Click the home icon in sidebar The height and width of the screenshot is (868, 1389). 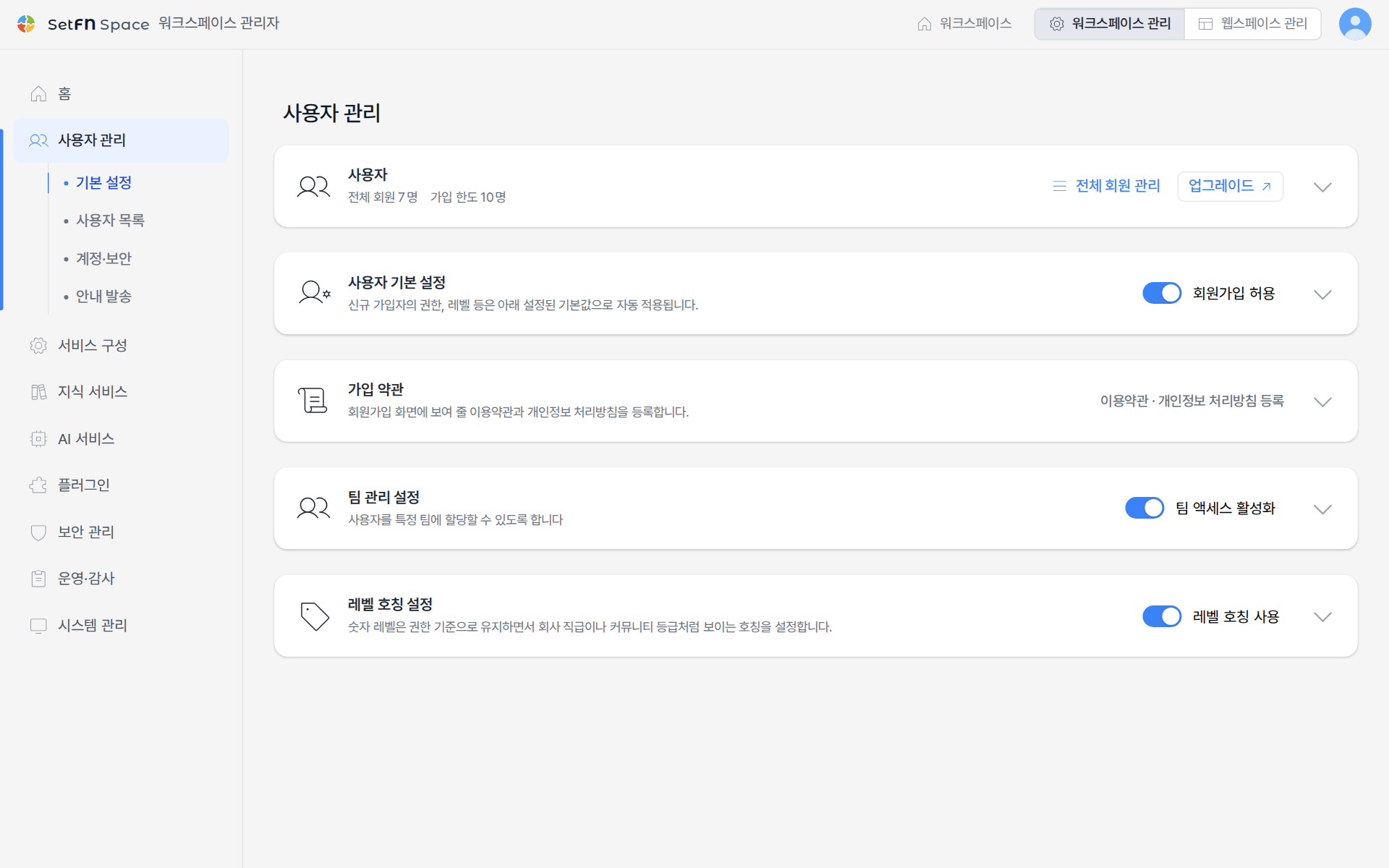(38, 94)
